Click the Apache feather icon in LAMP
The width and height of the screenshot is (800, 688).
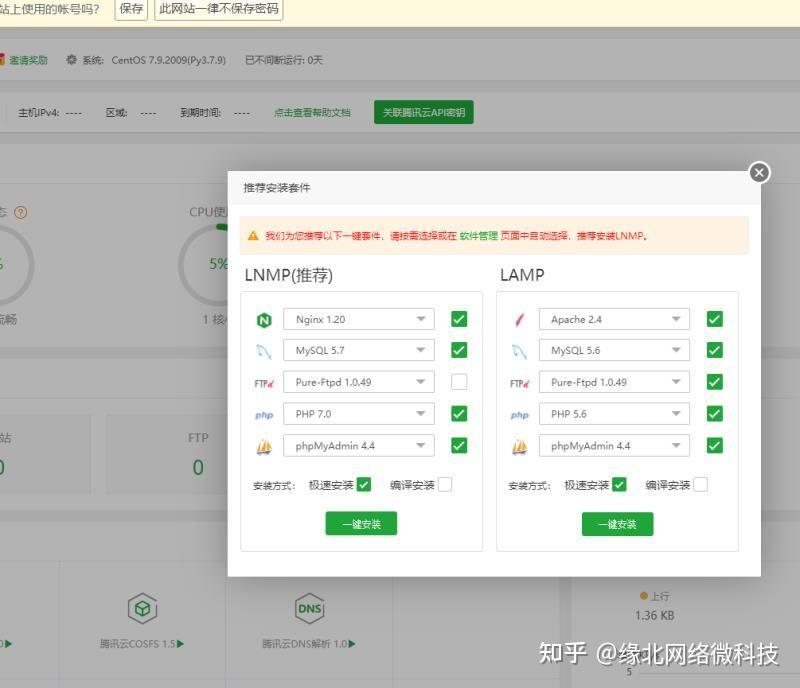[x=519, y=320]
